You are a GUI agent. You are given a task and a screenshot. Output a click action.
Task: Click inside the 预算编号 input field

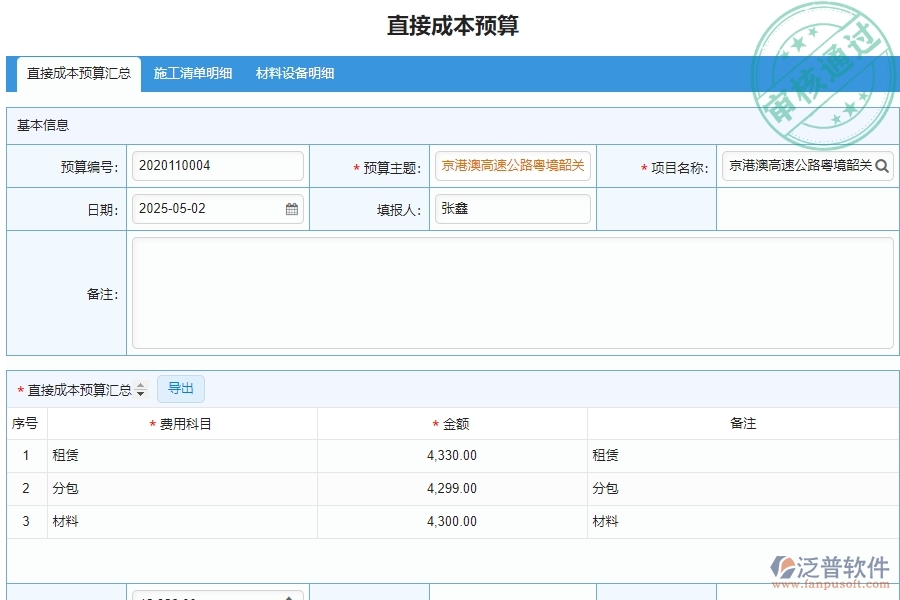[x=217, y=166]
